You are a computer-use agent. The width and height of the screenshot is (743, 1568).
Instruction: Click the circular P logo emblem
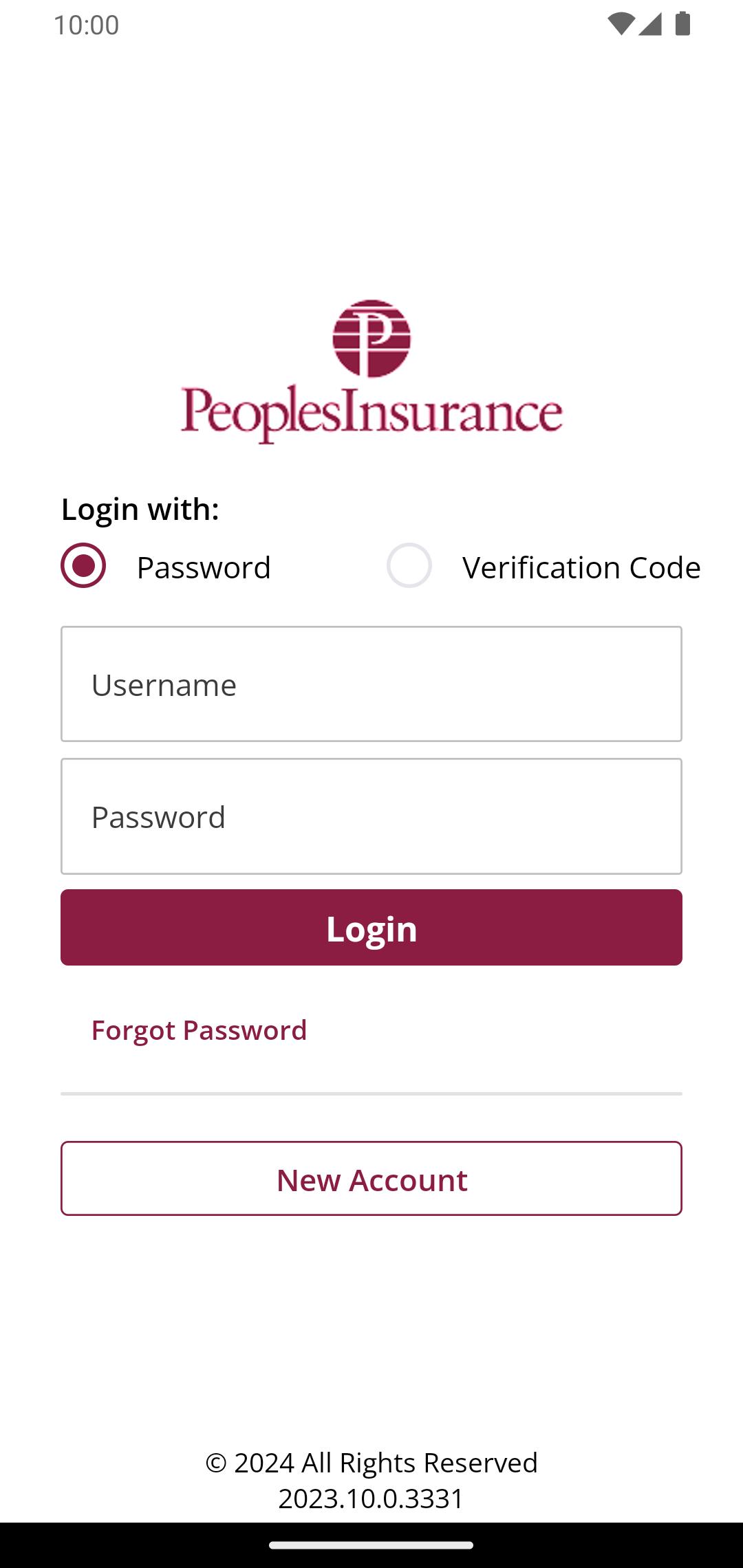pyautogui.click(x=371, y=338)
